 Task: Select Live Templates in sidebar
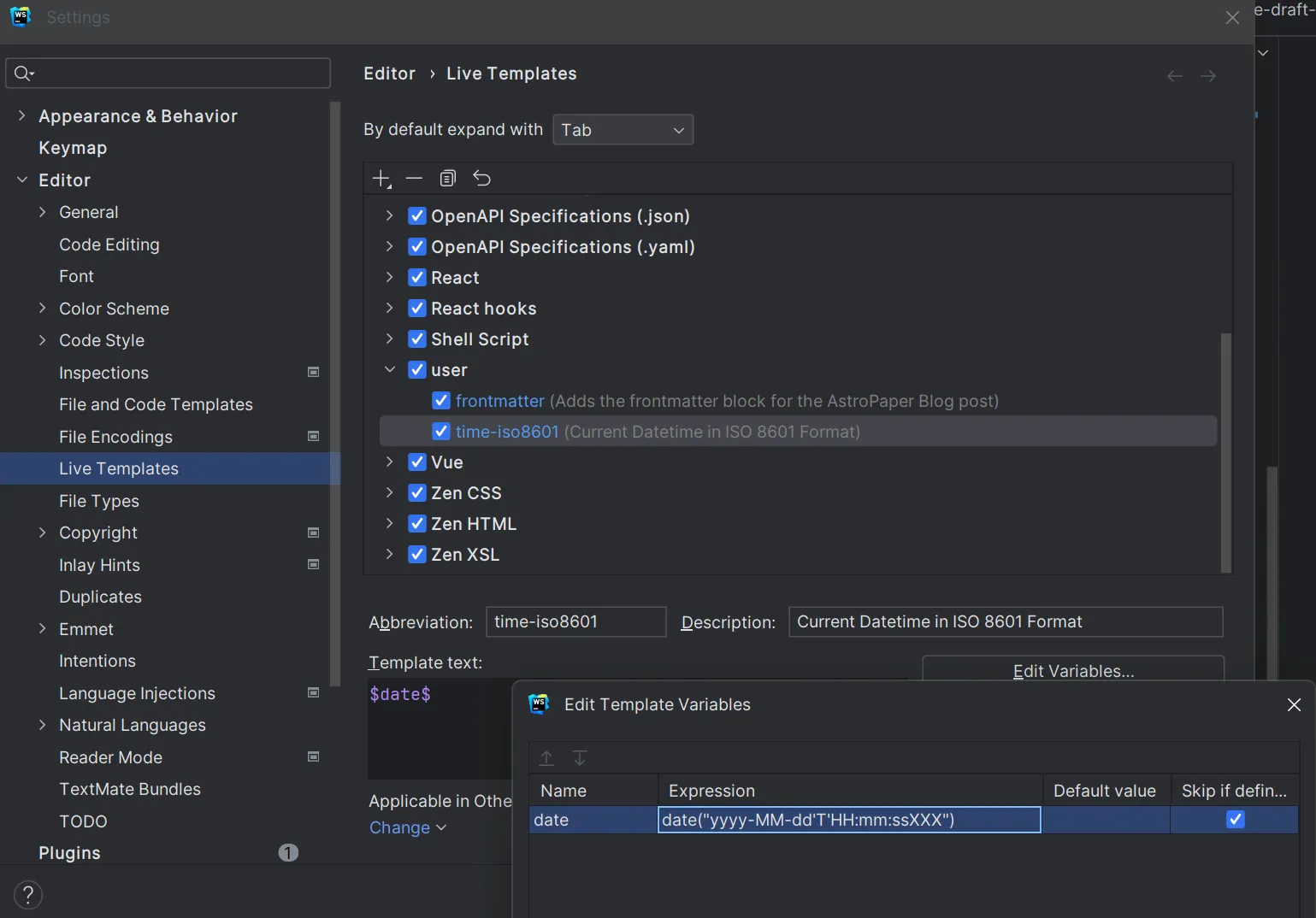tap(170, 468)
